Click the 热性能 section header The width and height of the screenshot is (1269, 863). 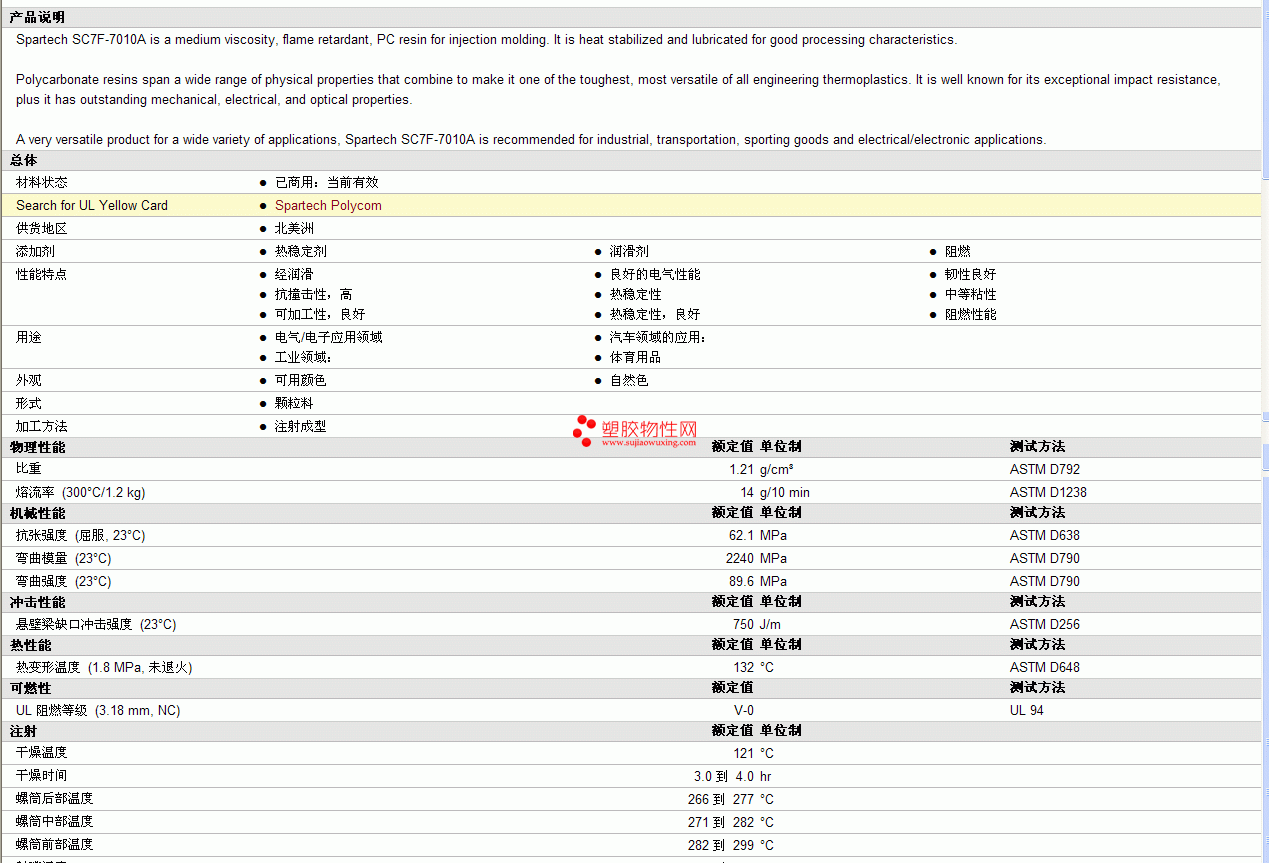[x=30, y=645]
